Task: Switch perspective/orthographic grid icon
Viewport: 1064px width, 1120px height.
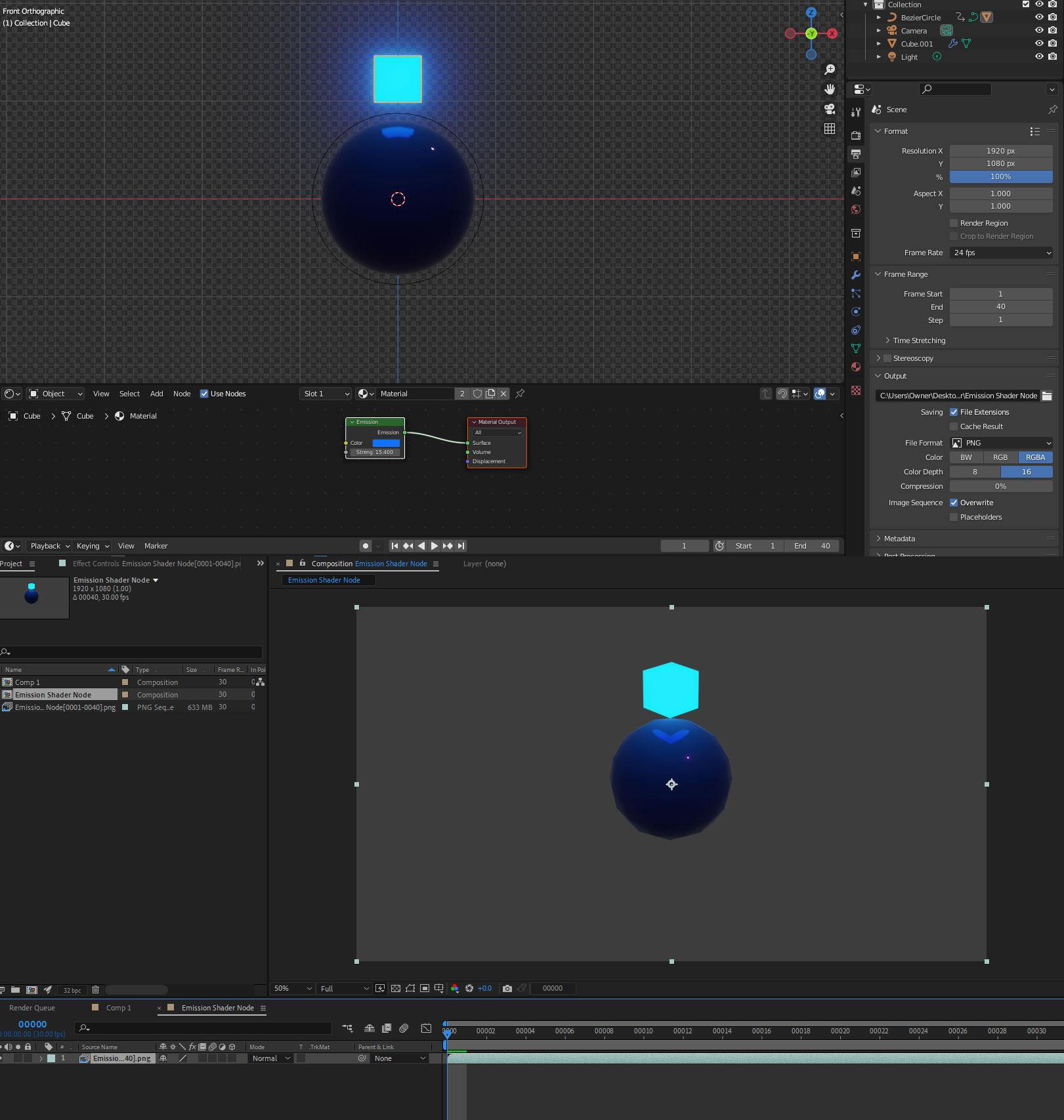Action: pos(830,129)
